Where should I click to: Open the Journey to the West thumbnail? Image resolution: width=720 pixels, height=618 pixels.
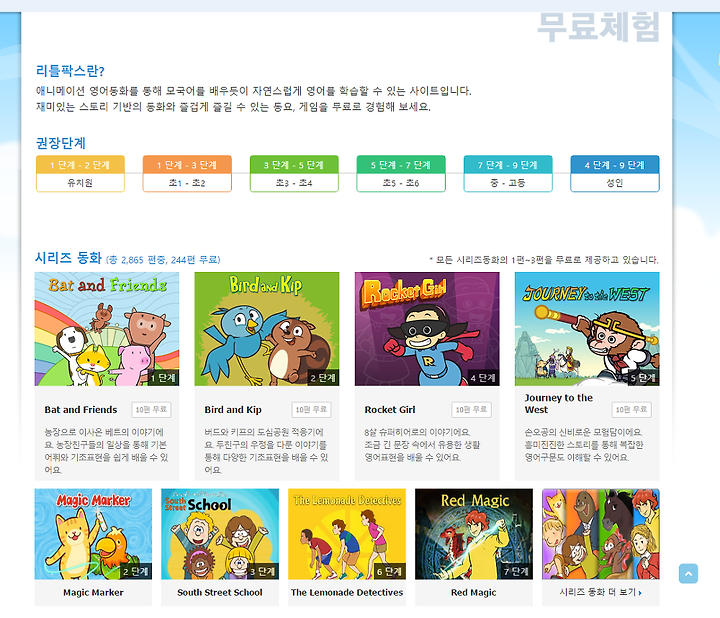[587, 329]
